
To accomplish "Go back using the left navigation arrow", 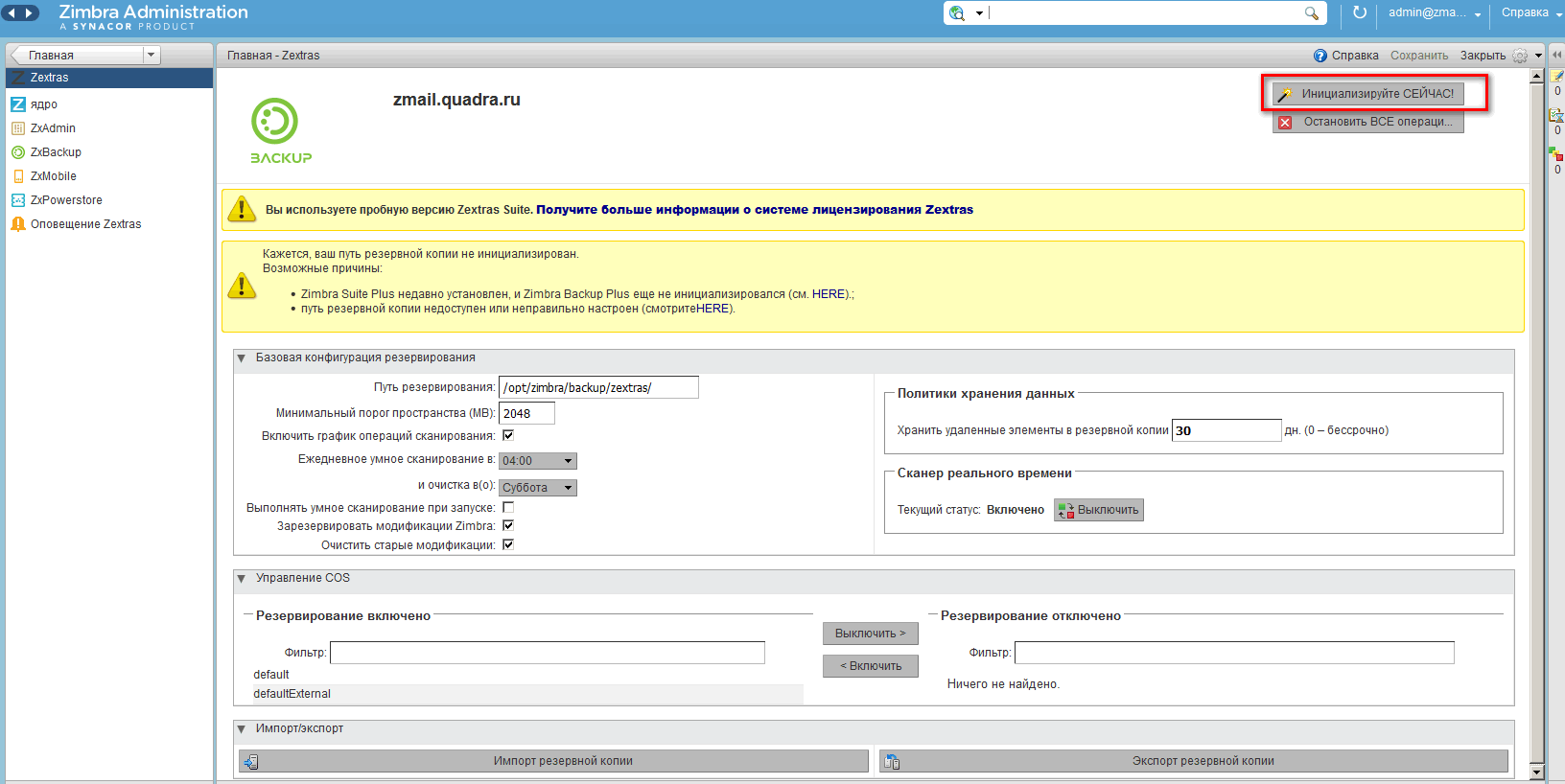I will (12, 13).
